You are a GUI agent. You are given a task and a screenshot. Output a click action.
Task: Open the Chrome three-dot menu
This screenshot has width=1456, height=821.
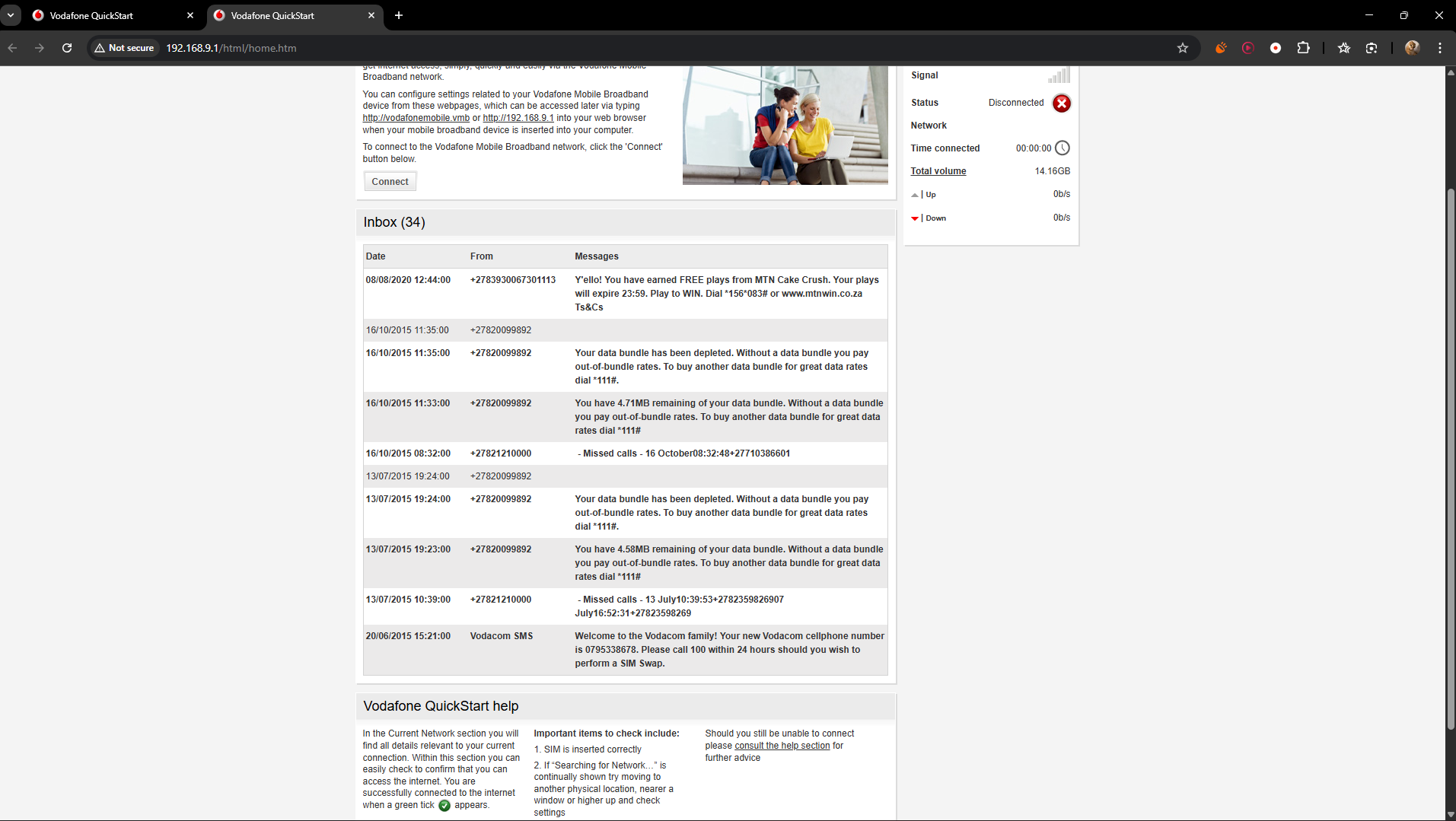pos(1439,48)
